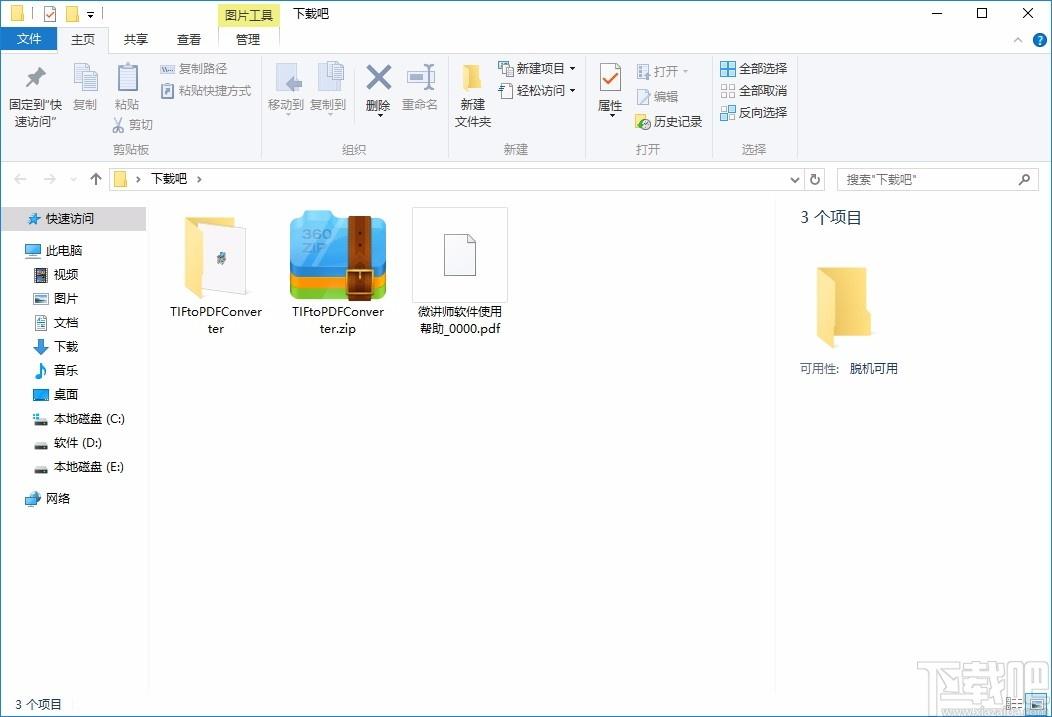The width and height of the screenshot is (1052, 717).
Task: Customize Quick Access Toolbar dropdown
Action: tap(90, 14)
